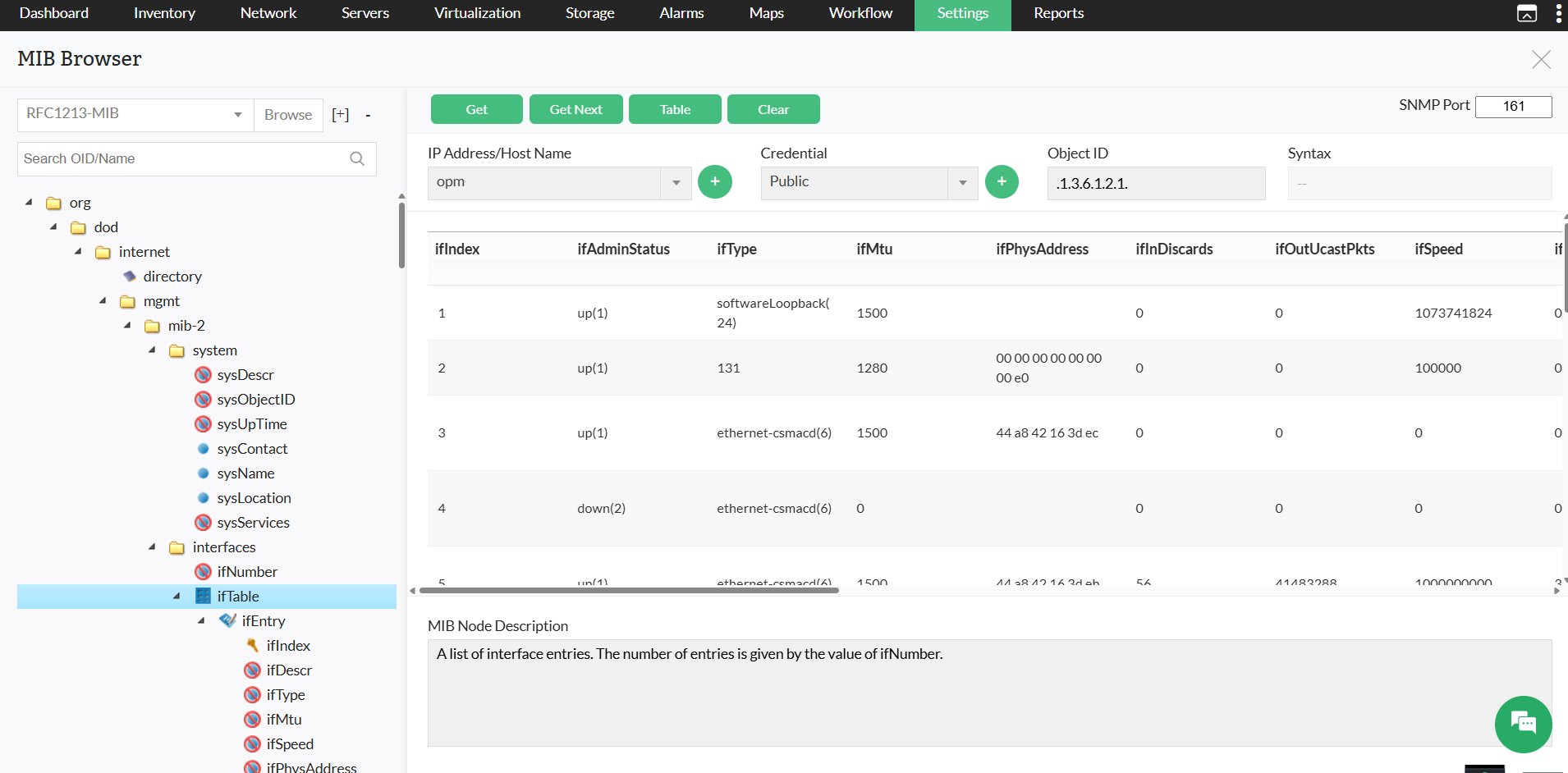This screenshot has width=1568, height=773.
Task: Add a new credential using the plus icon
Action: 1002,181
